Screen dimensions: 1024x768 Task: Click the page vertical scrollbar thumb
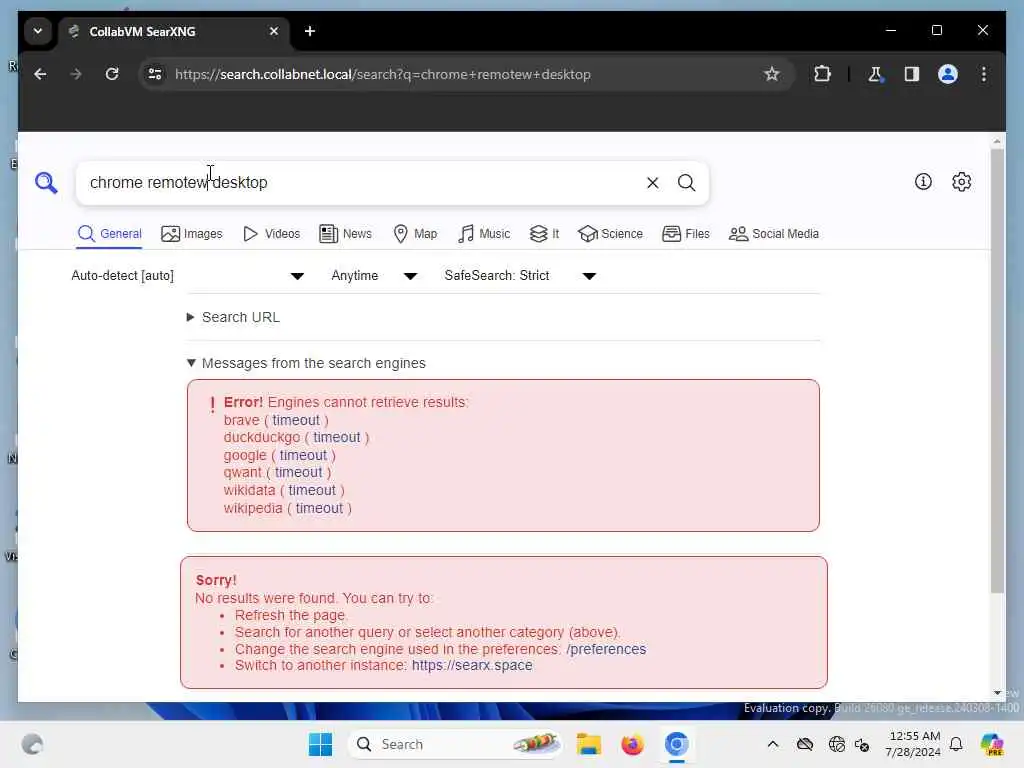coord(997,370)
